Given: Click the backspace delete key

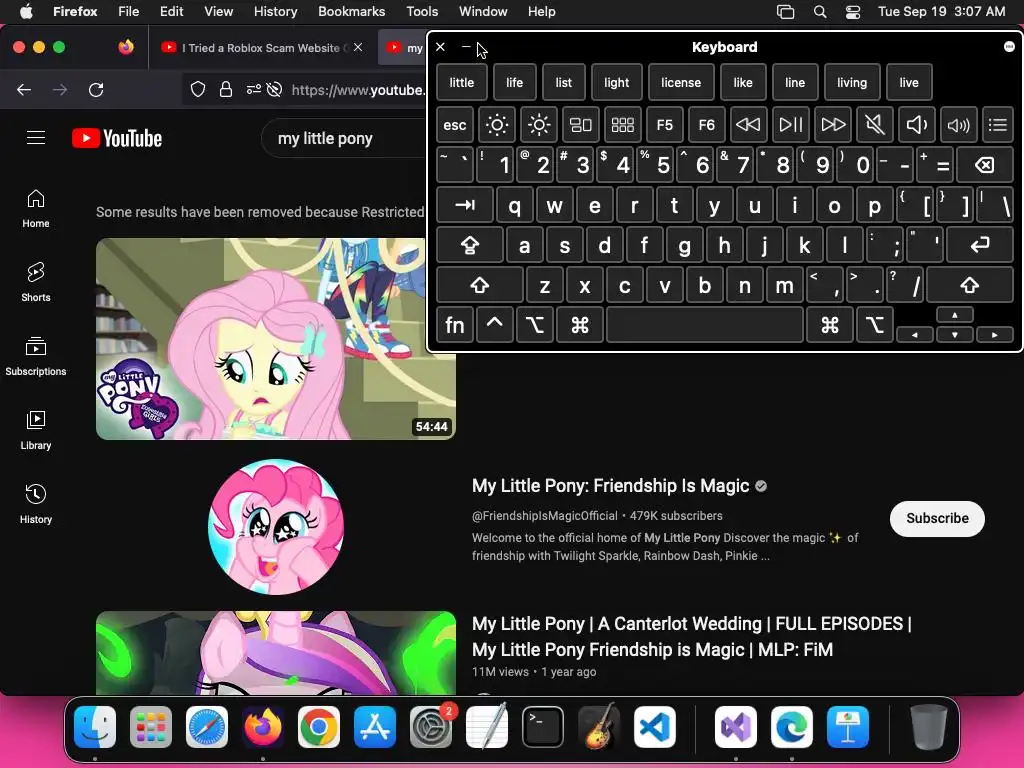Looking at the screenshot, I should click(x=985, y=165).
